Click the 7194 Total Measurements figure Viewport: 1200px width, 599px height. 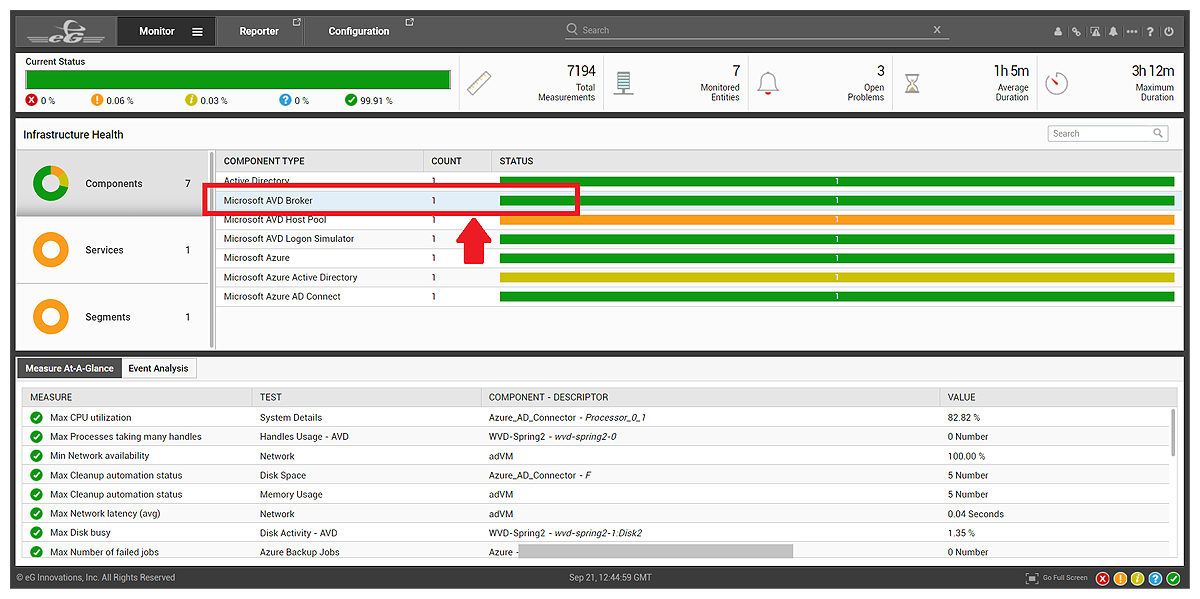tap(581, 71)
